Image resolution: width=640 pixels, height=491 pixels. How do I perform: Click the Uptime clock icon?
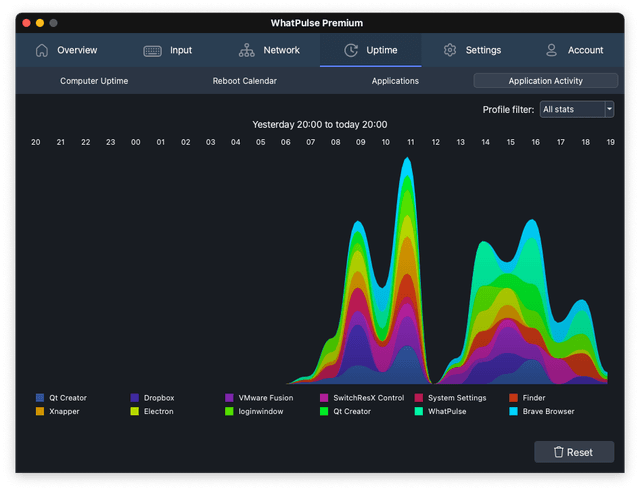click(x=350, y=50)
